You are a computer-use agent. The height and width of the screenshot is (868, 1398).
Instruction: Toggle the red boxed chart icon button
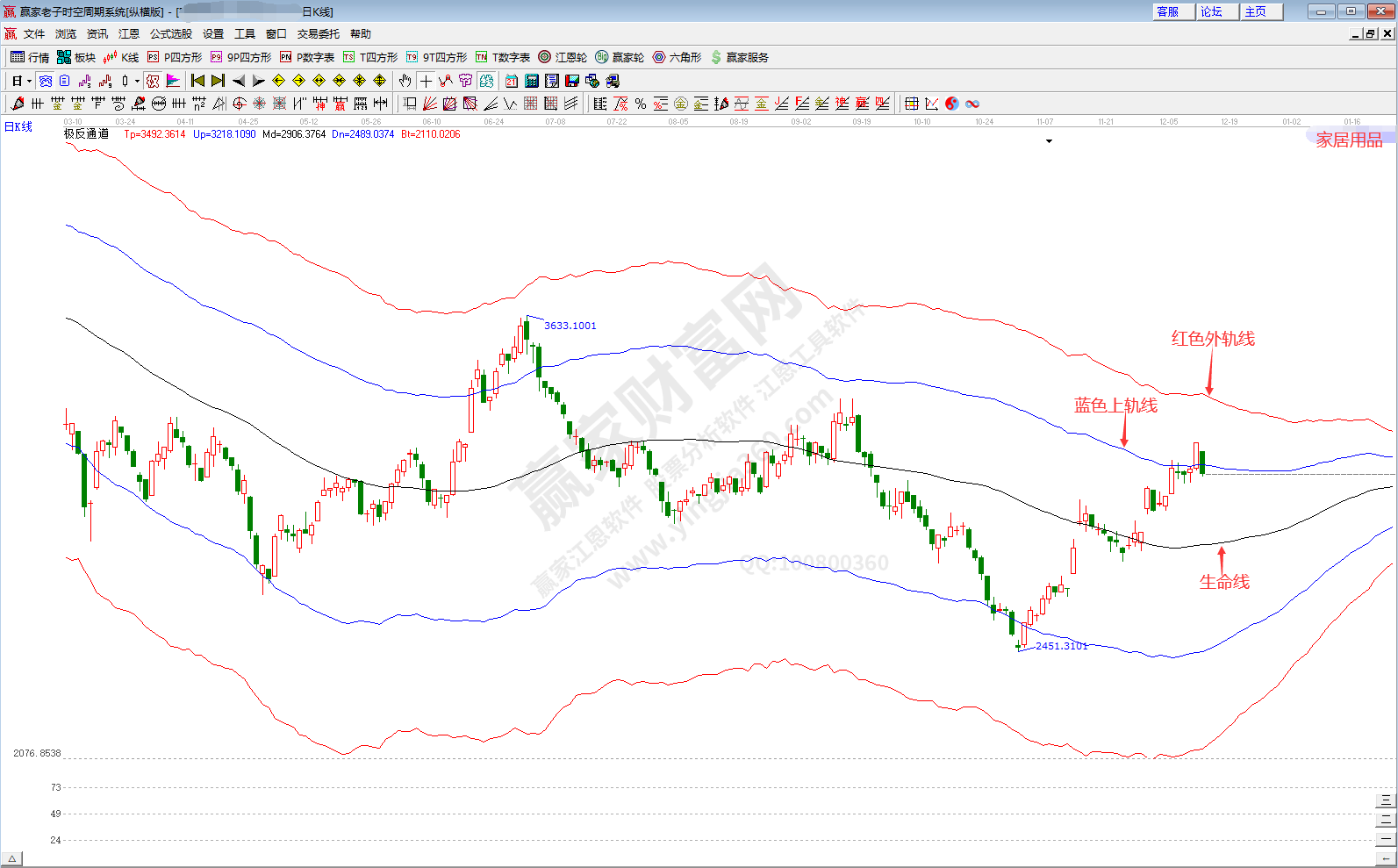[x=153, y=81]
